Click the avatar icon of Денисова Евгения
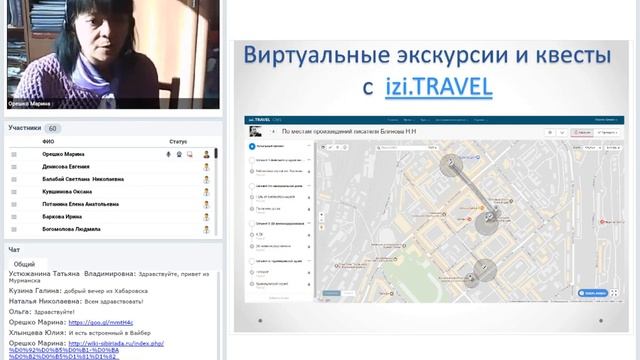The height and width of the screenshot is (360, 640). 207,167
